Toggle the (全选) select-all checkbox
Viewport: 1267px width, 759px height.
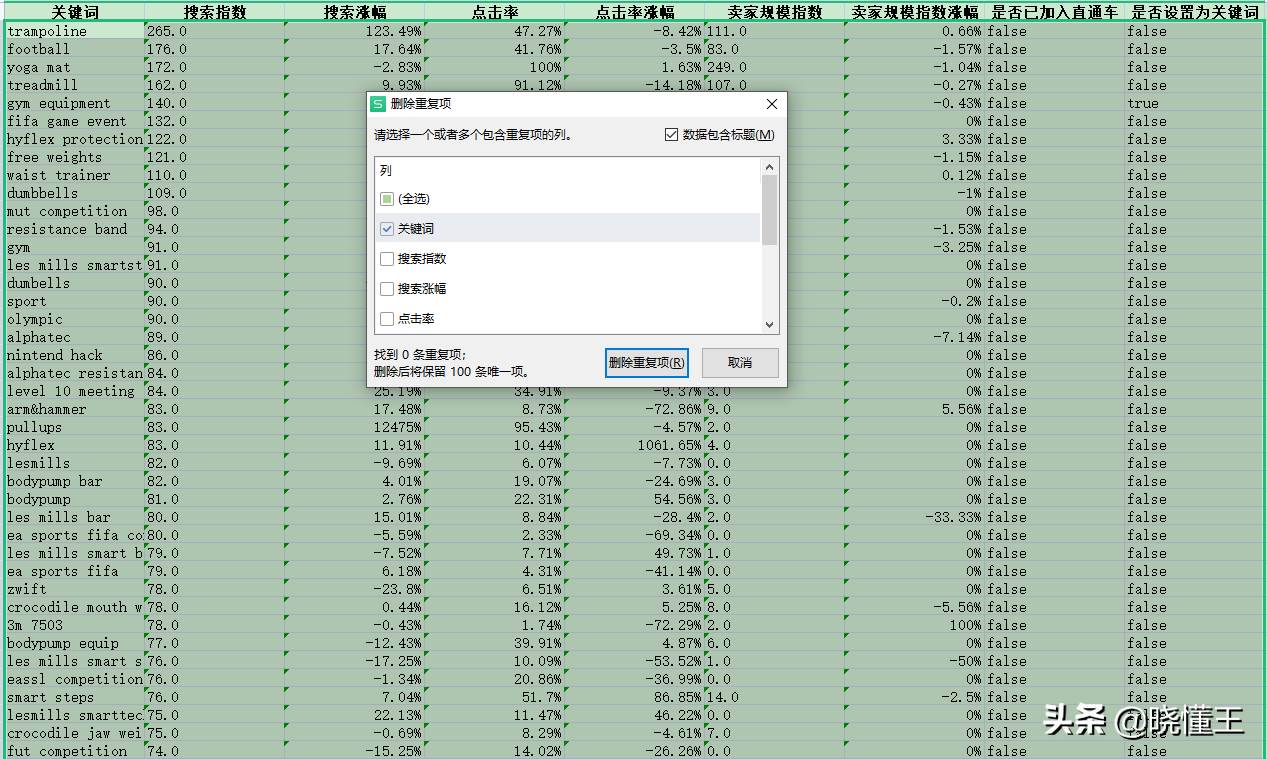[387, 199]
